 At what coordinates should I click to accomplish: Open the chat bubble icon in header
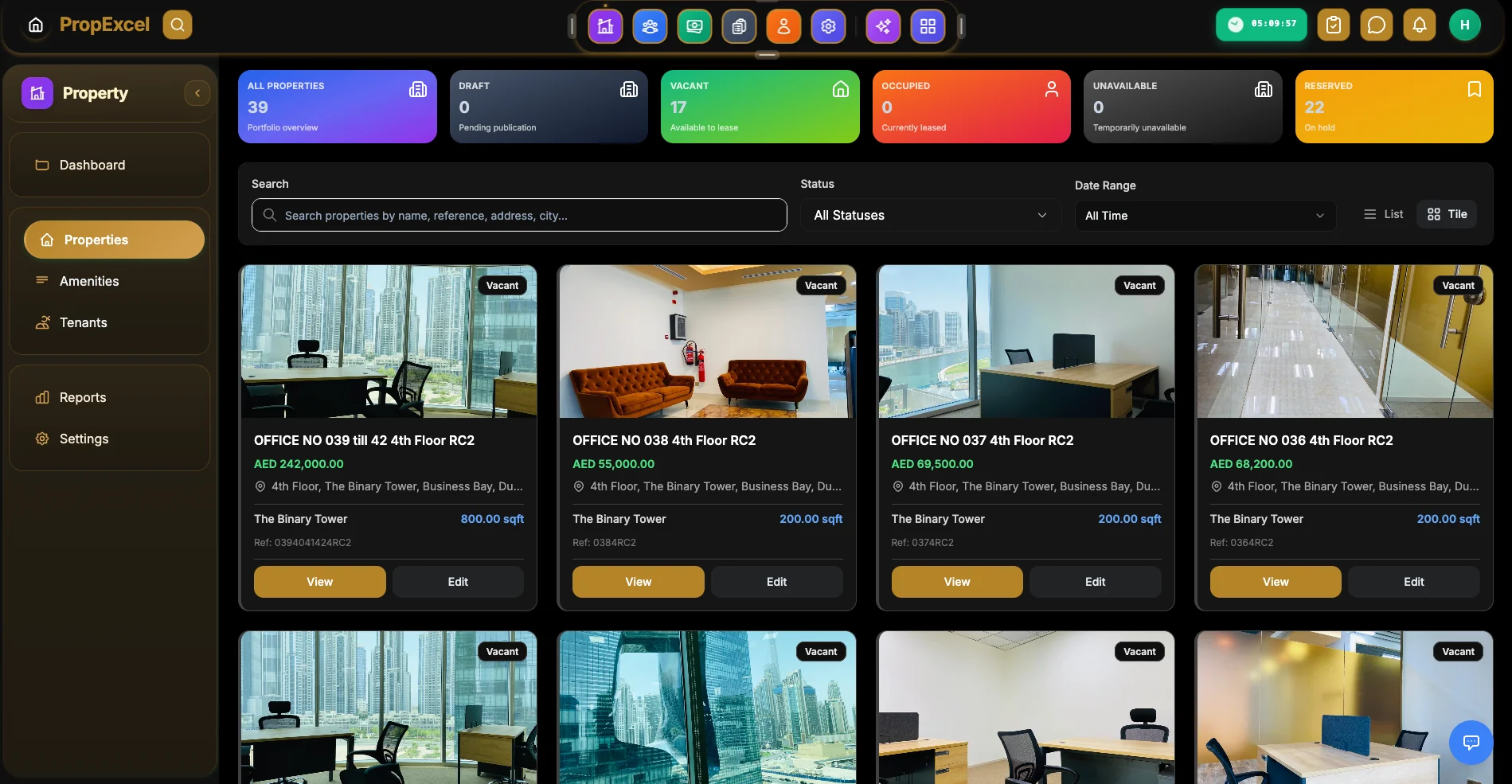pos(1376,25)
